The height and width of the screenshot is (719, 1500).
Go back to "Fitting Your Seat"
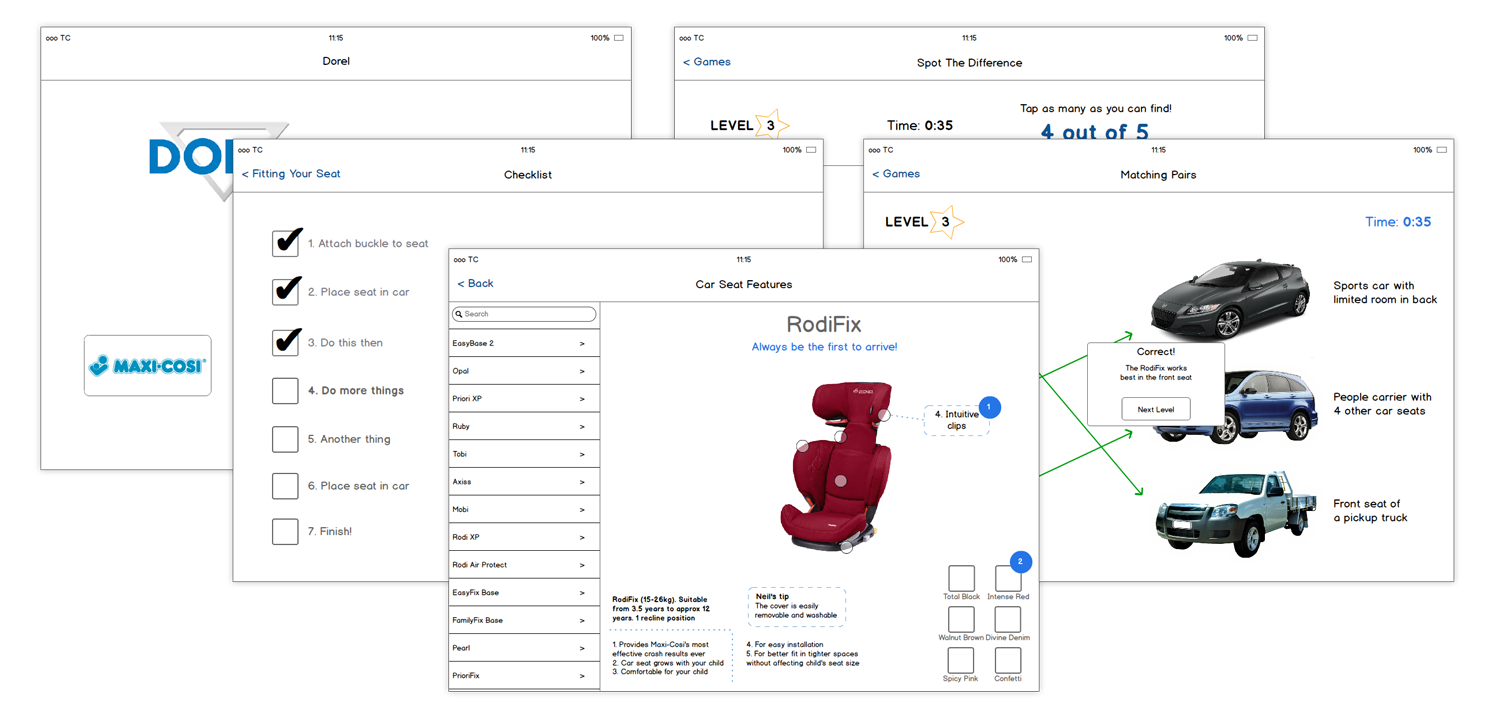[291, 174]
